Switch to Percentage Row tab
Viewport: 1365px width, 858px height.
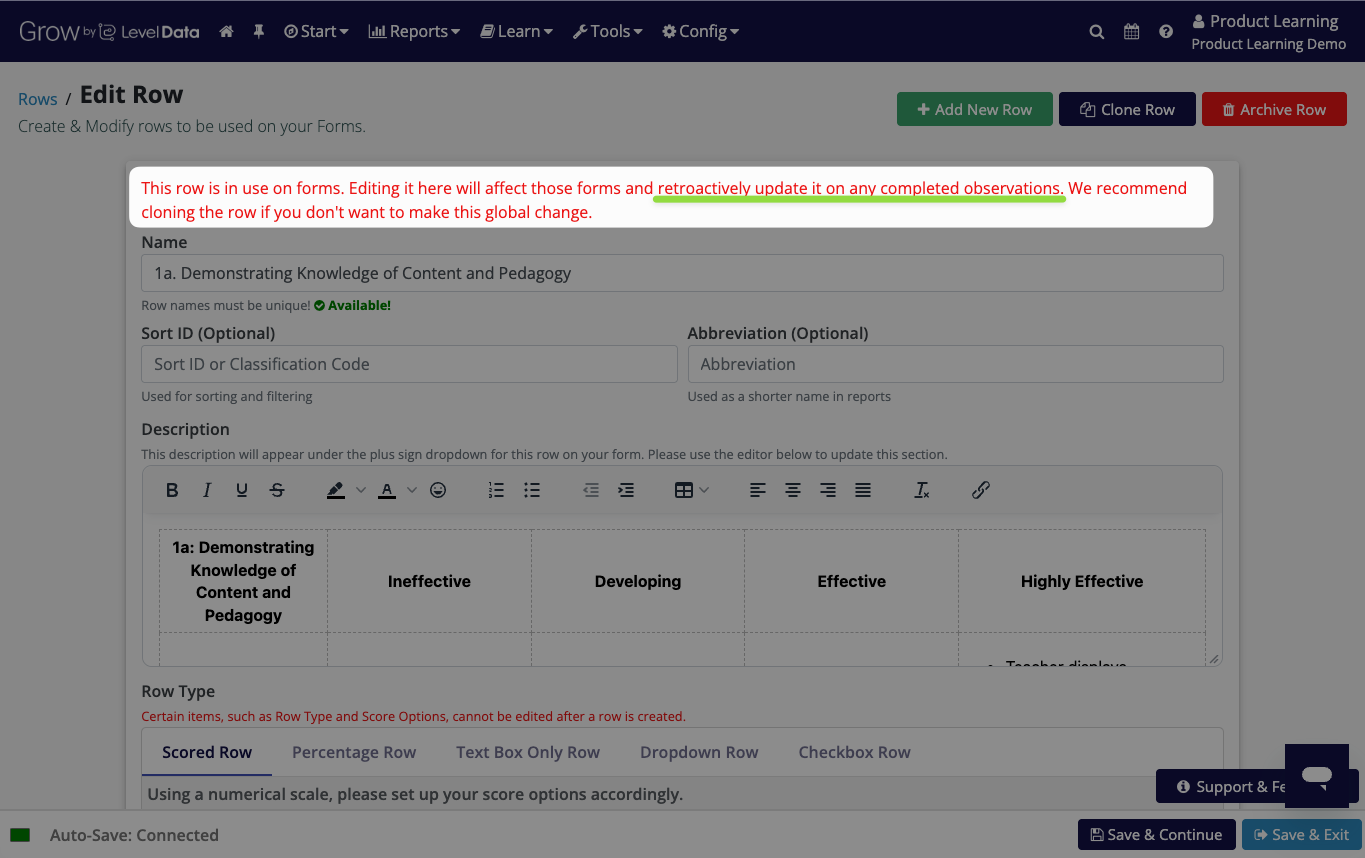[354, 752]
